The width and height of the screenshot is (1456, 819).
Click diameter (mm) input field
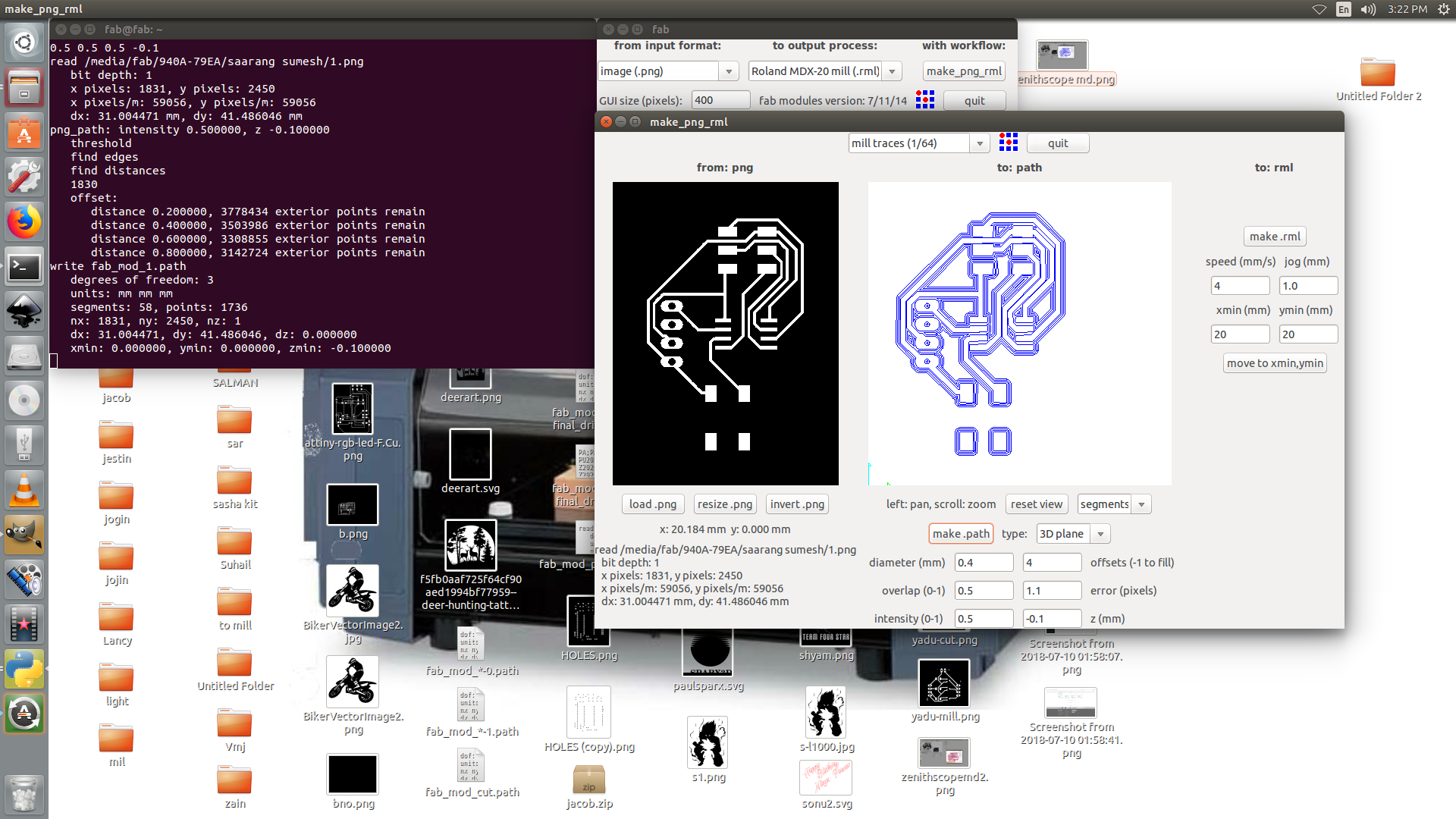[x=984, y=563]
